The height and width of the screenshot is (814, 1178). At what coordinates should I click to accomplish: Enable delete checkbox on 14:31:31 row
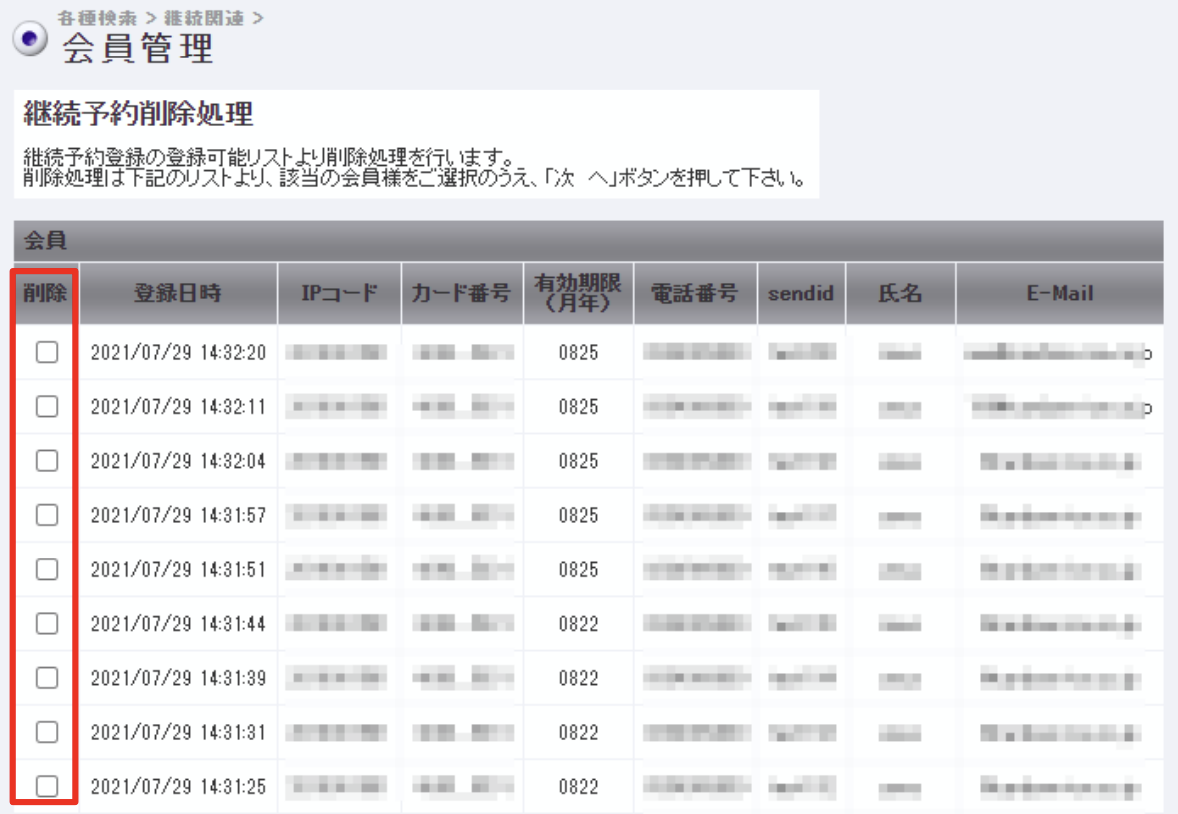coord(47,731)
